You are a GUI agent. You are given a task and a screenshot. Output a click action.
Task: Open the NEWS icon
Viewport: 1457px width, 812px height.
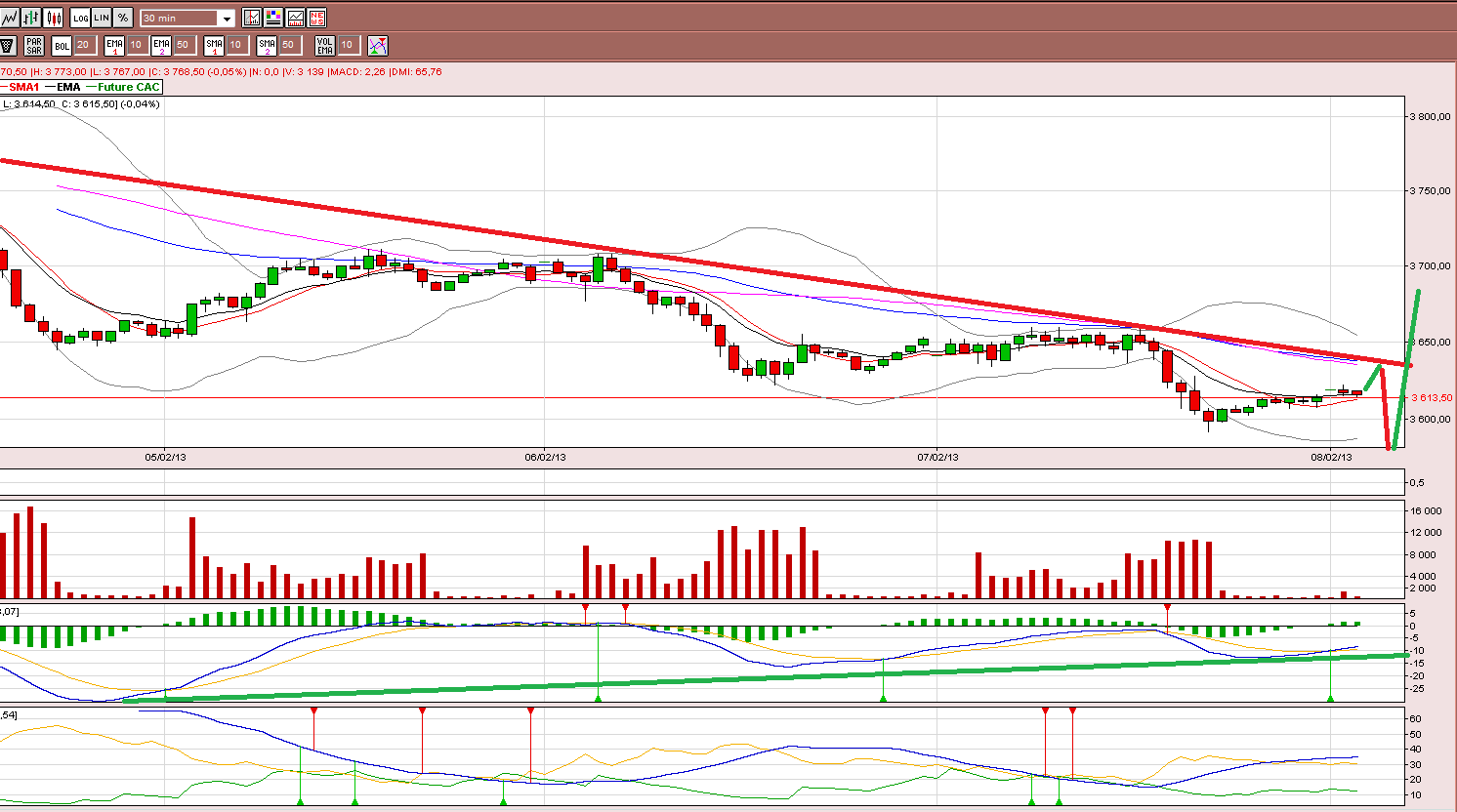[x=316, y=18]
